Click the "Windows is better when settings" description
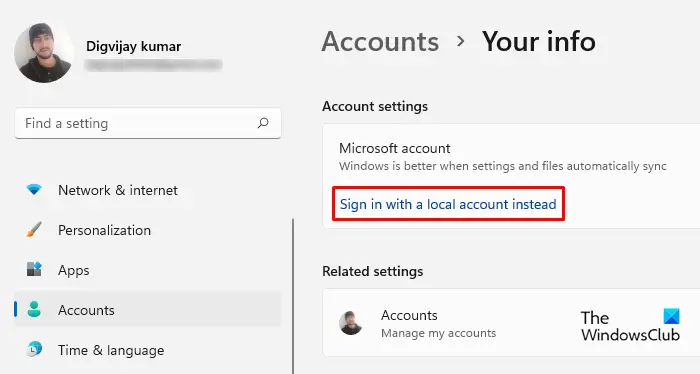The width and height of the screenshot is (700, 374). pos(503,166)
